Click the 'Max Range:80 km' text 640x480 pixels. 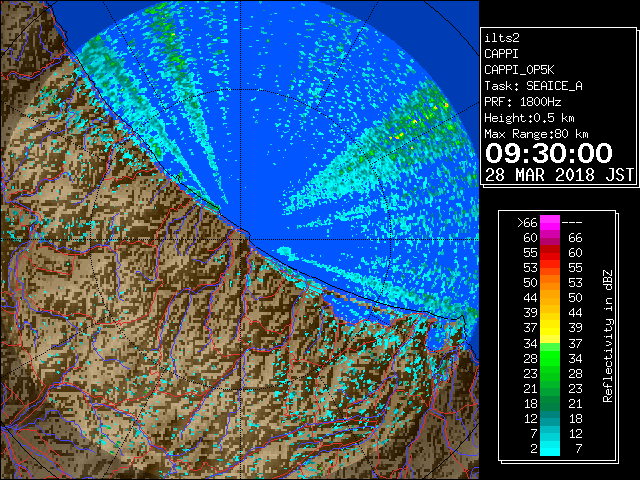point(536,134)
